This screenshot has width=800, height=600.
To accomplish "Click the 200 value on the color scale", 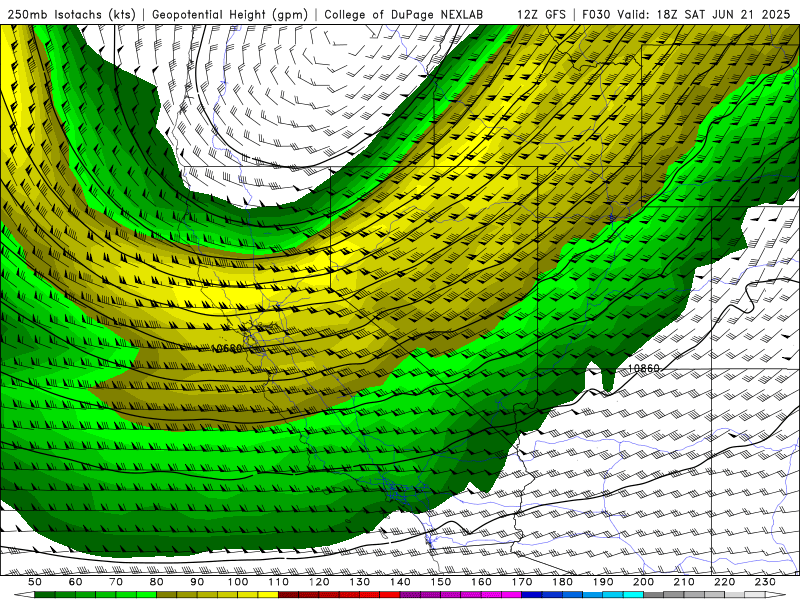I will point(643,582).
